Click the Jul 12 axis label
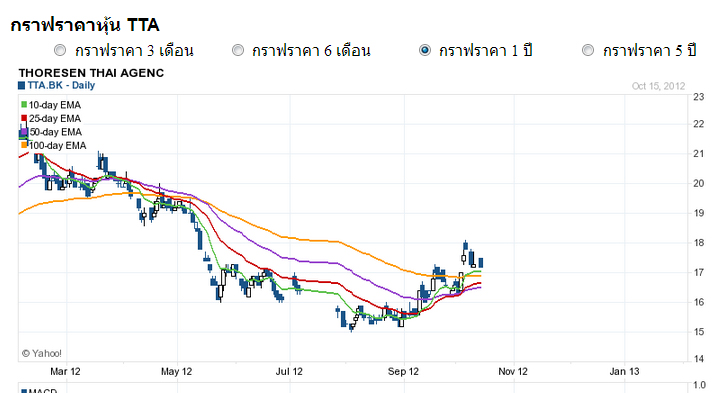This screenshot has height=393, width=724. tap(289, 371)
